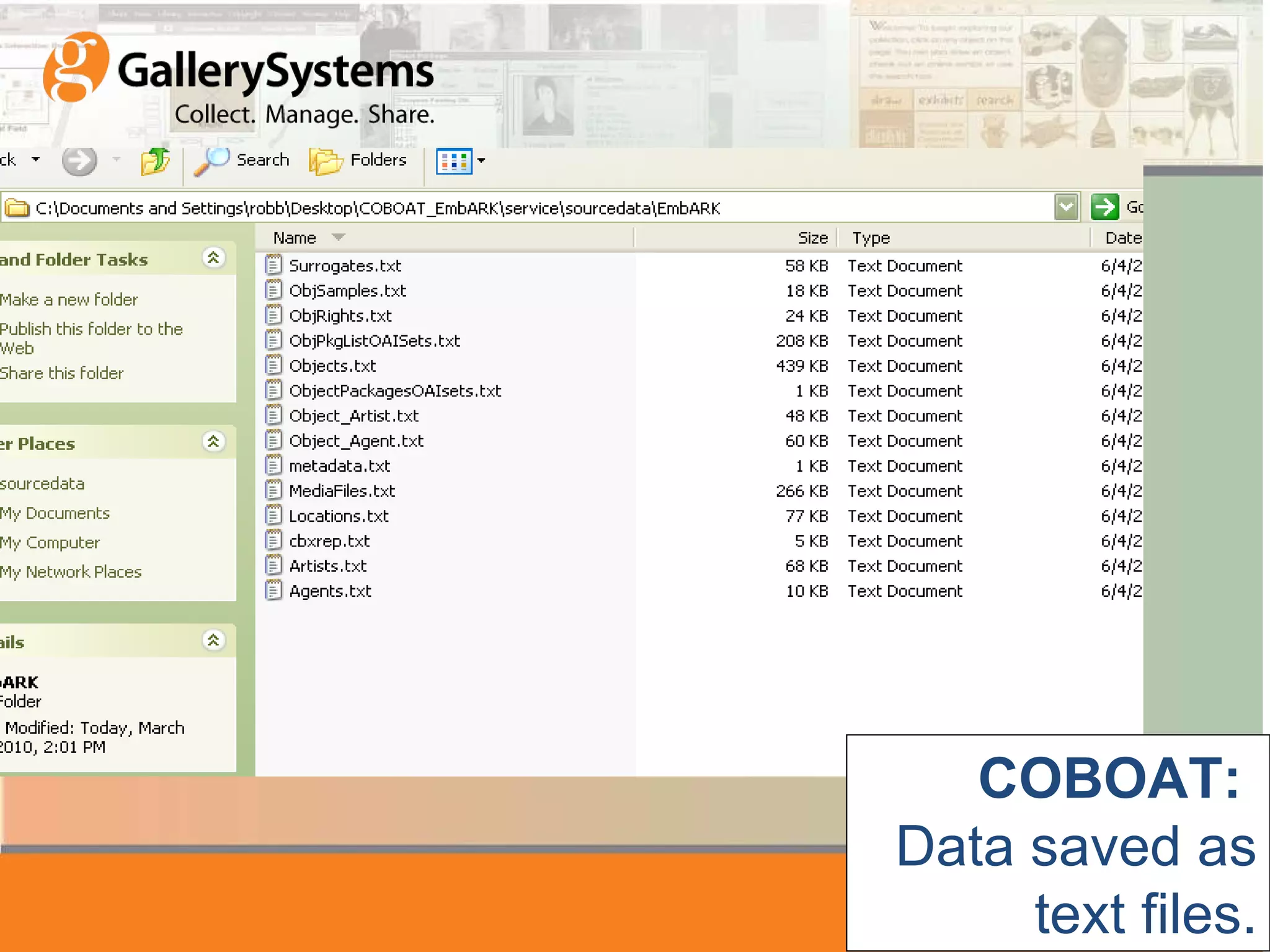Click the ObjectPackagesOAIsets.txt file name
The image size is (1270, 952).
click(x=395, y=391)
